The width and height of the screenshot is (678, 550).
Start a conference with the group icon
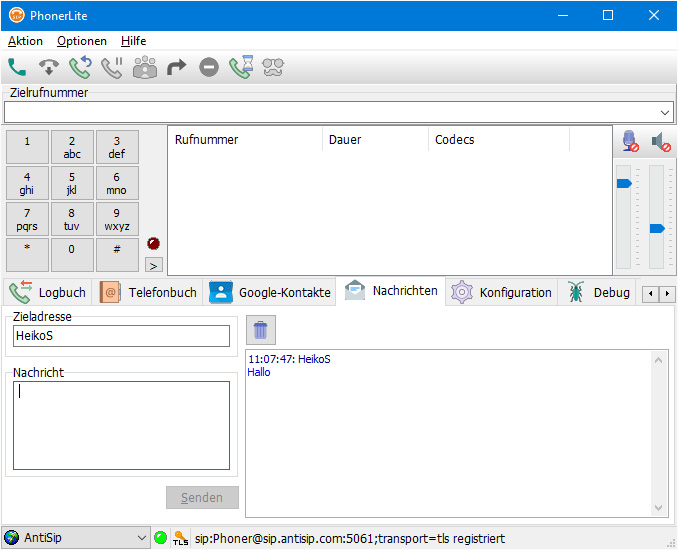tap(145, 68)
